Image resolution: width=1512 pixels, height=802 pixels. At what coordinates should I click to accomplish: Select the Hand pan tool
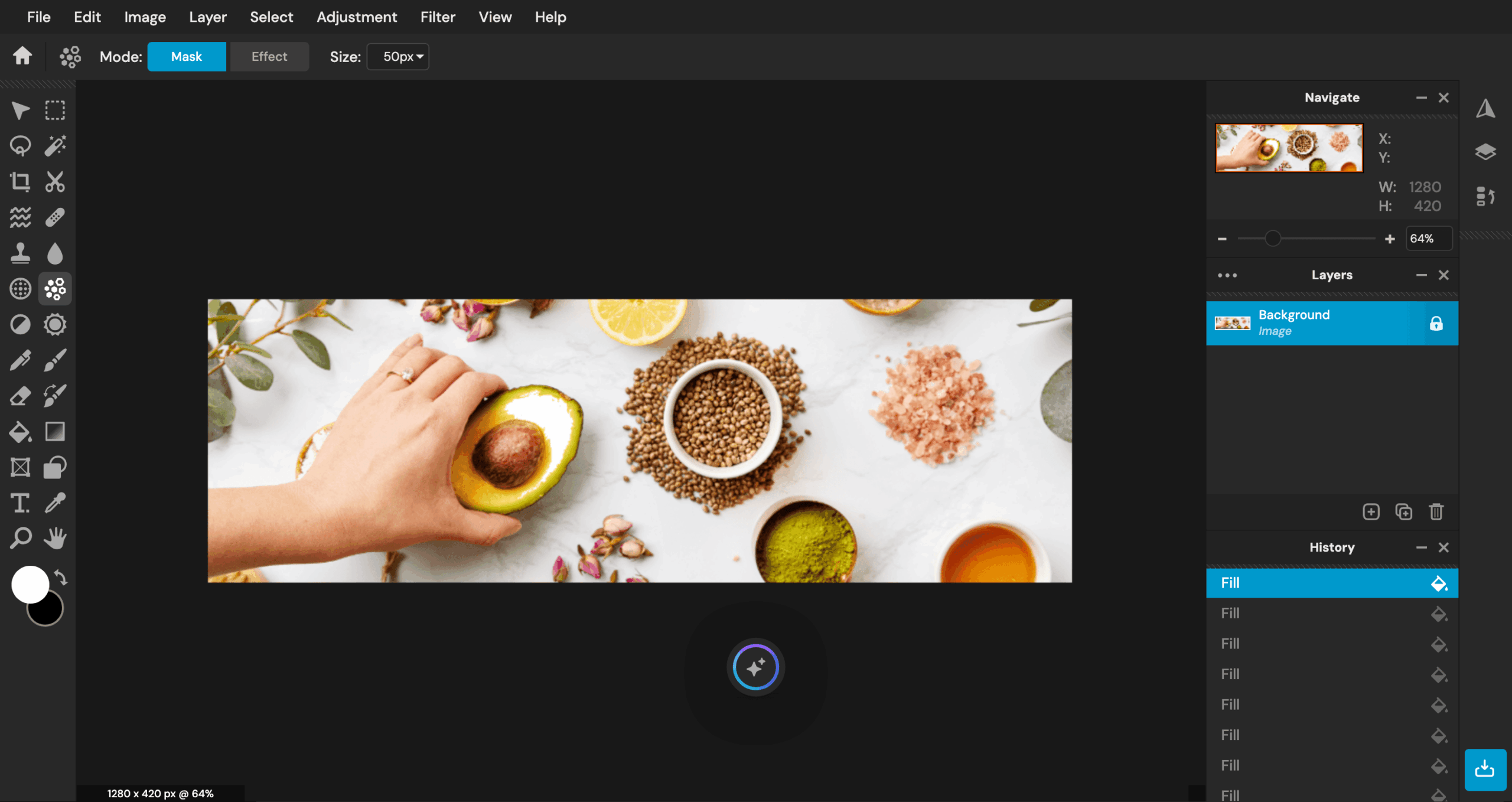point(55,539)
